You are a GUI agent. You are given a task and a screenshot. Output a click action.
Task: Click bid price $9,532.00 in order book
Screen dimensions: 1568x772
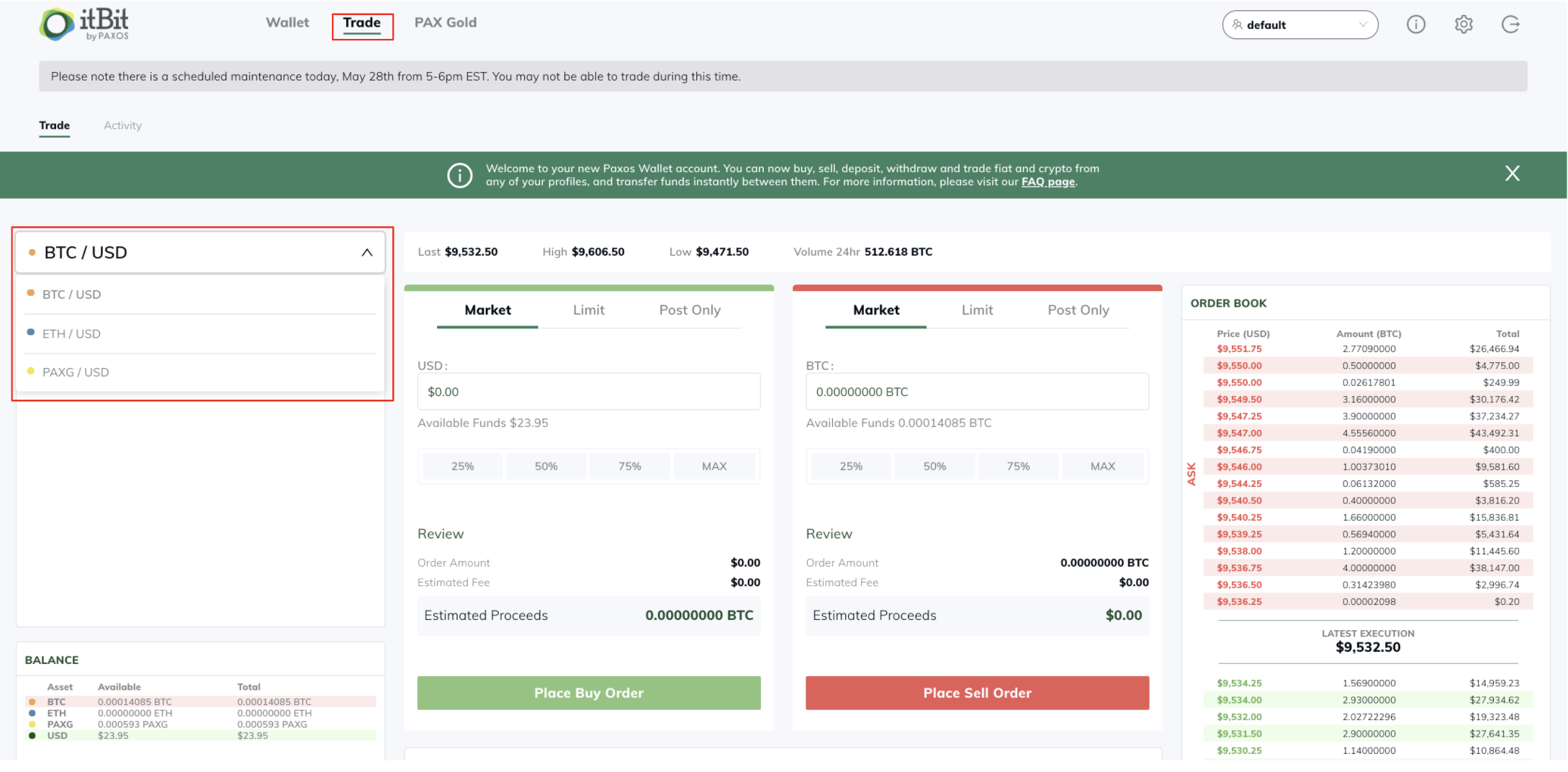click(1239, 717)
